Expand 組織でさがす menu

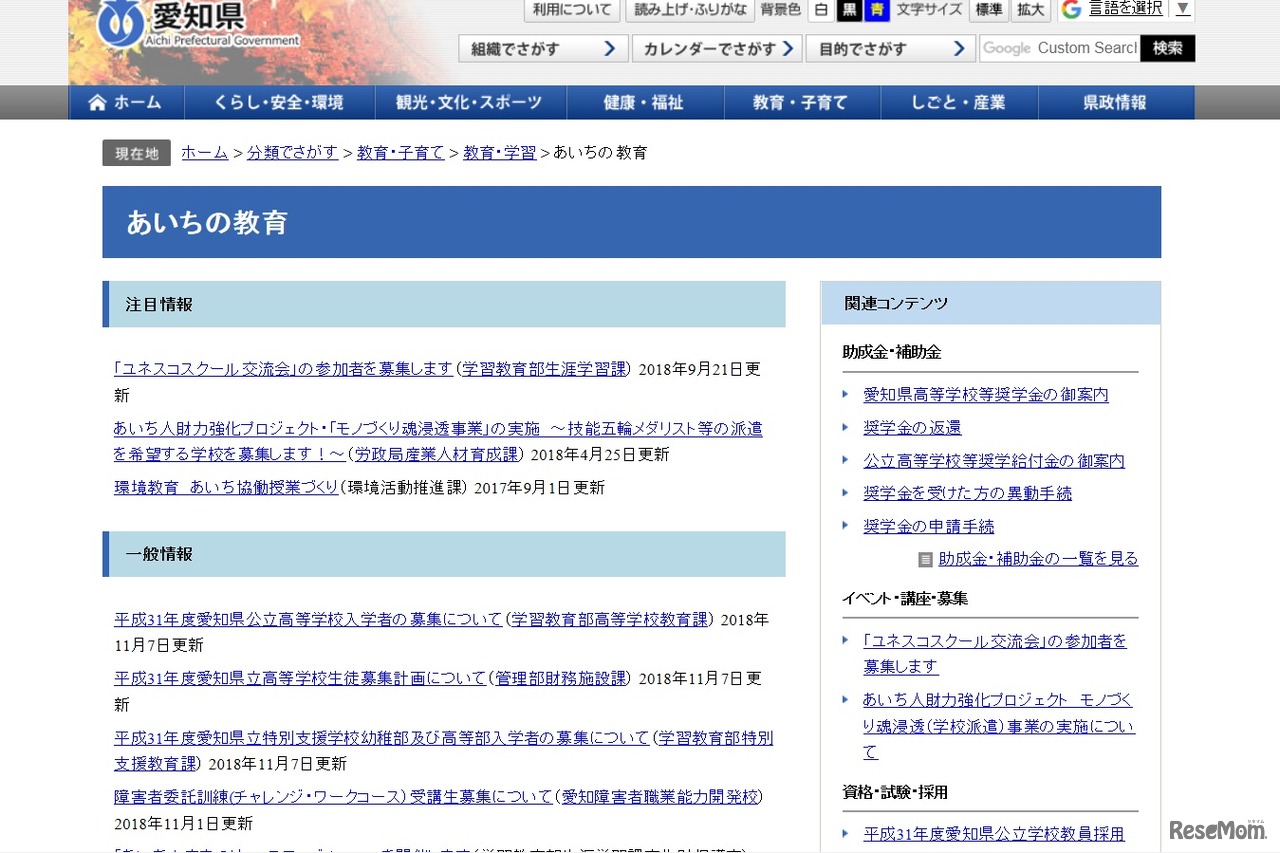(543, 49)
